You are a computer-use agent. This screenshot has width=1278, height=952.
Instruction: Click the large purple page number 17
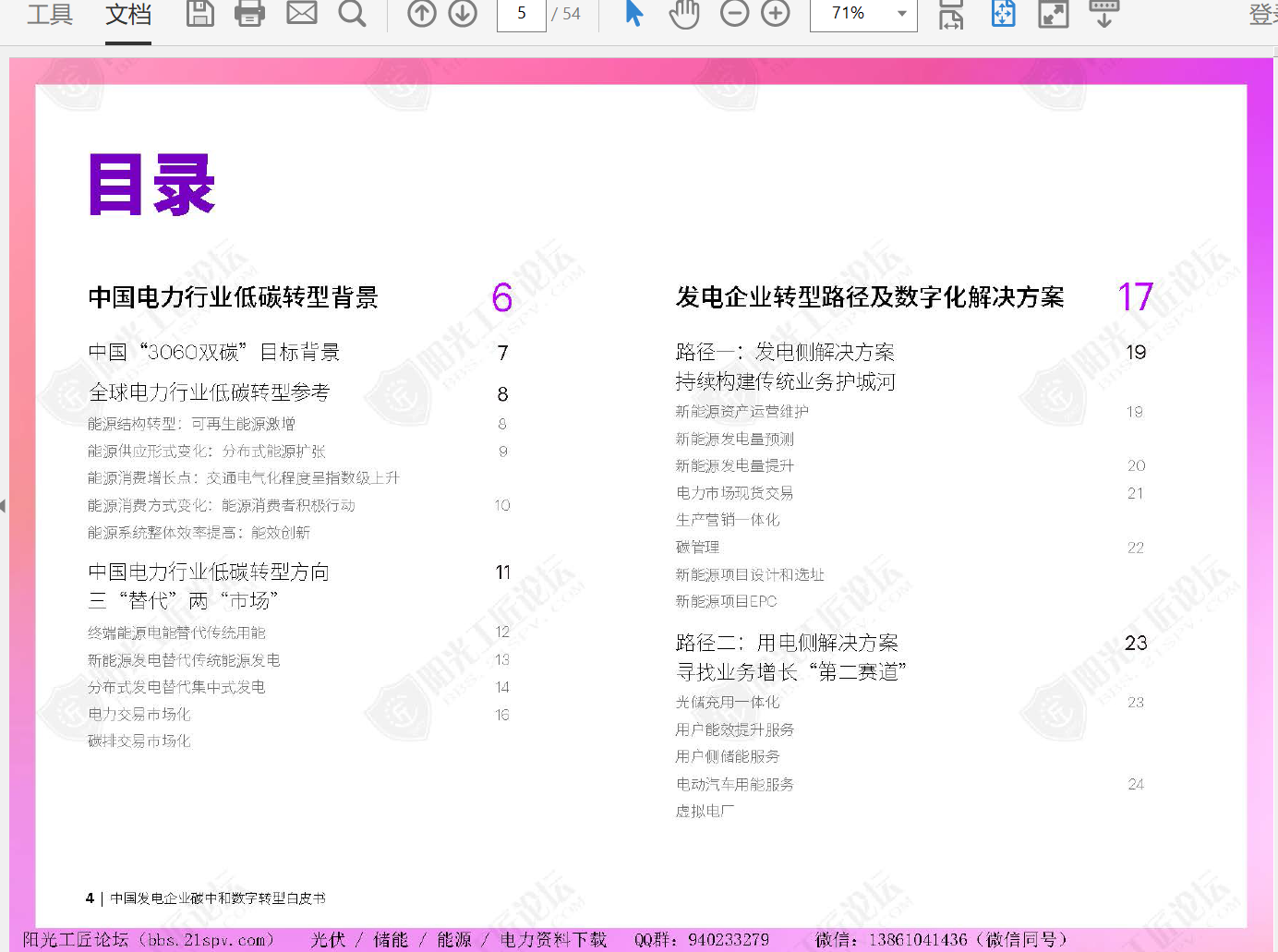pyautogui.click(x=1136, y=297)
